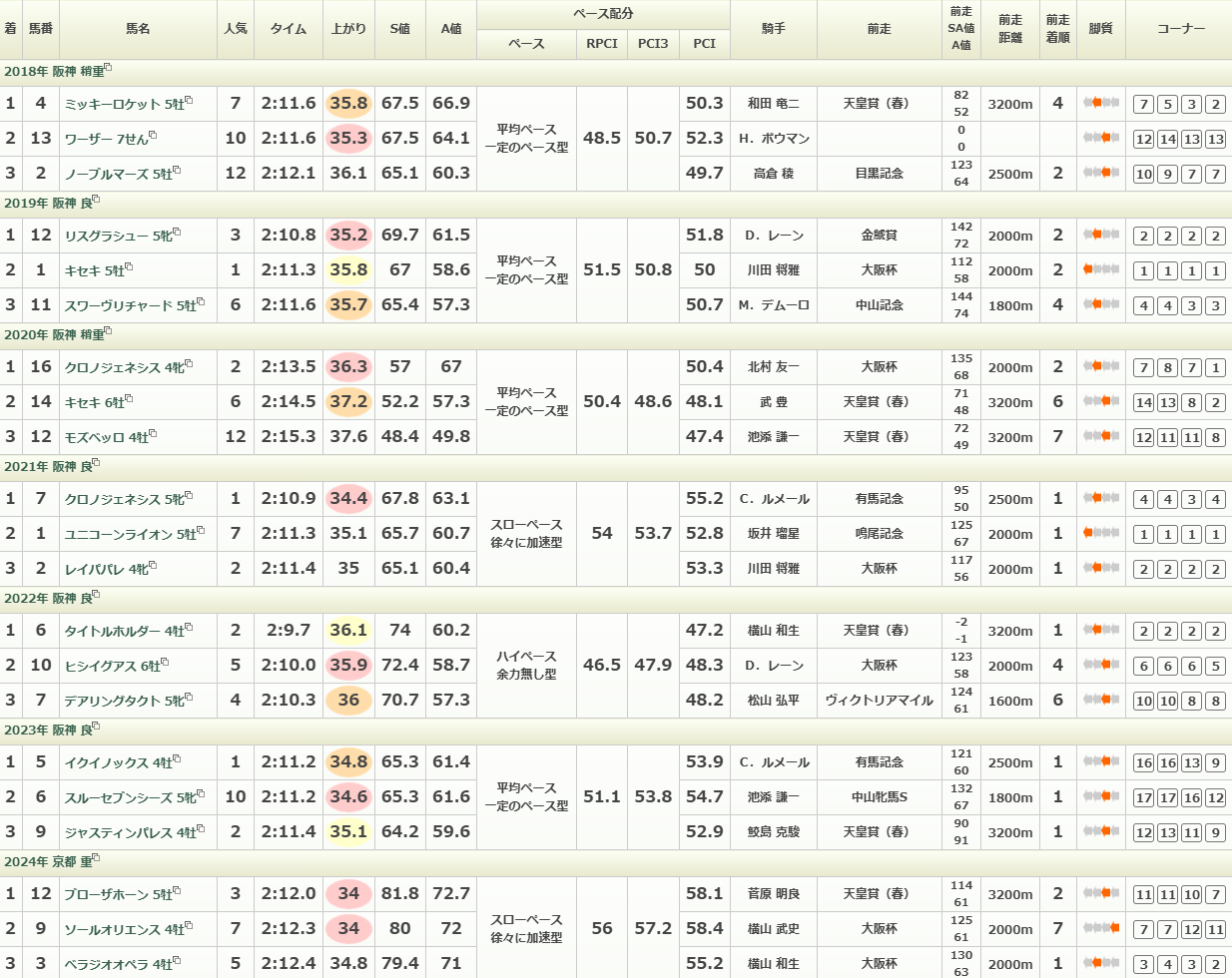Open new-window icon next to 2021年 阪神 良
This screenshot has height=978, width=1232.
[97, 463]
